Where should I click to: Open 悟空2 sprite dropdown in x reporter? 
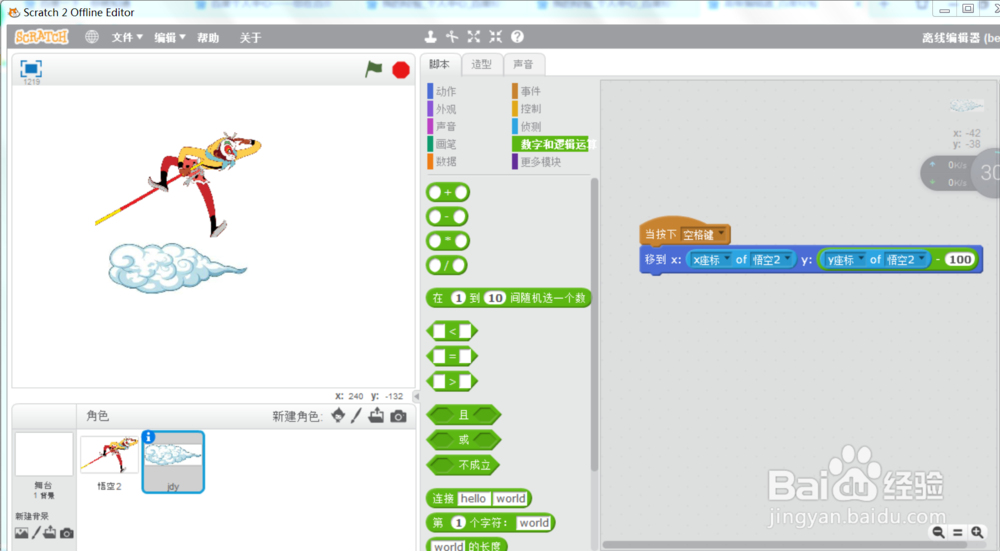coord(771,260)
